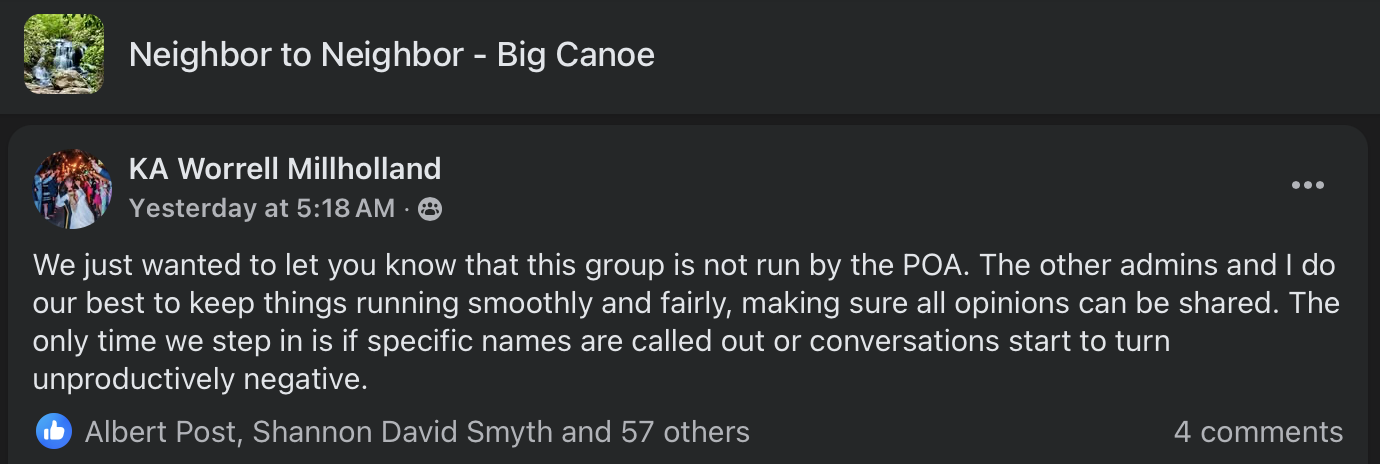Open KA Worrell Millholland's profile name
The width and height of the screenshot is (1380, 464).
pyautogui.click(x=285, y=168)
